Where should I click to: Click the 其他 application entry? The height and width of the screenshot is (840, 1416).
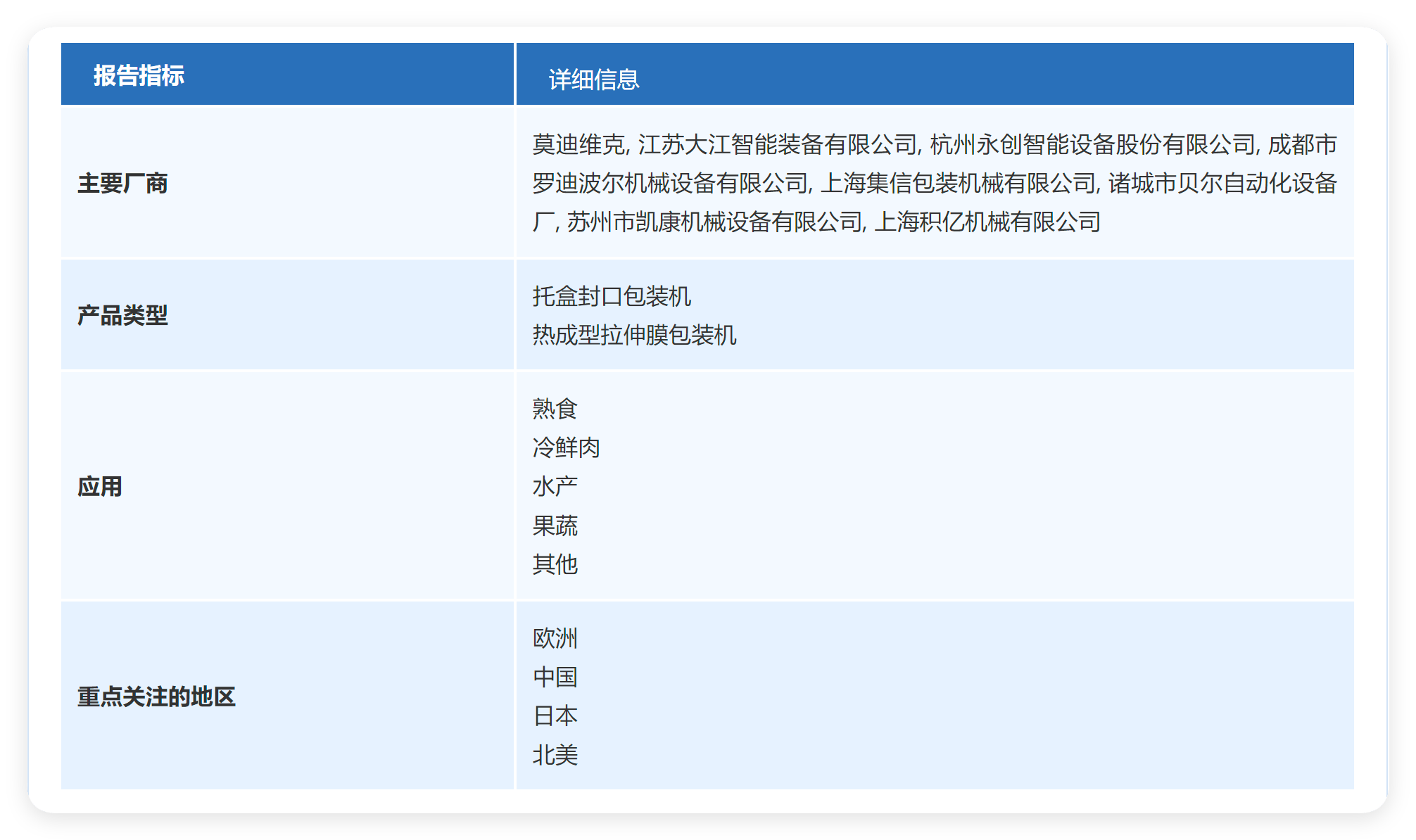click(555, 564)
